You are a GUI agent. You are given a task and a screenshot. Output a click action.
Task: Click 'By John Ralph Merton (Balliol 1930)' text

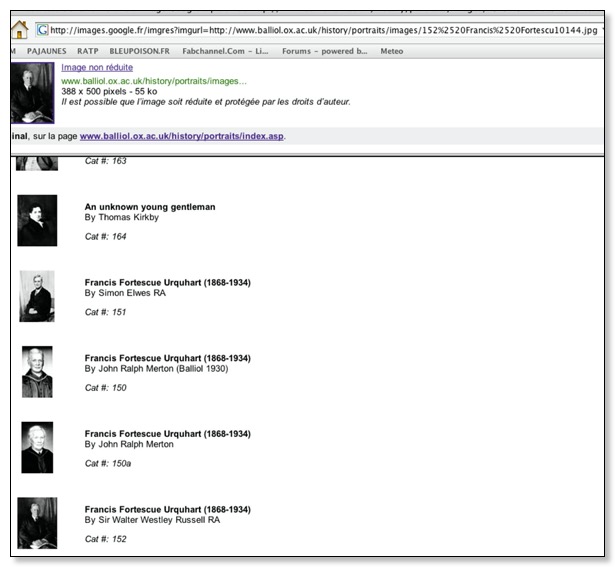[156, 369]
